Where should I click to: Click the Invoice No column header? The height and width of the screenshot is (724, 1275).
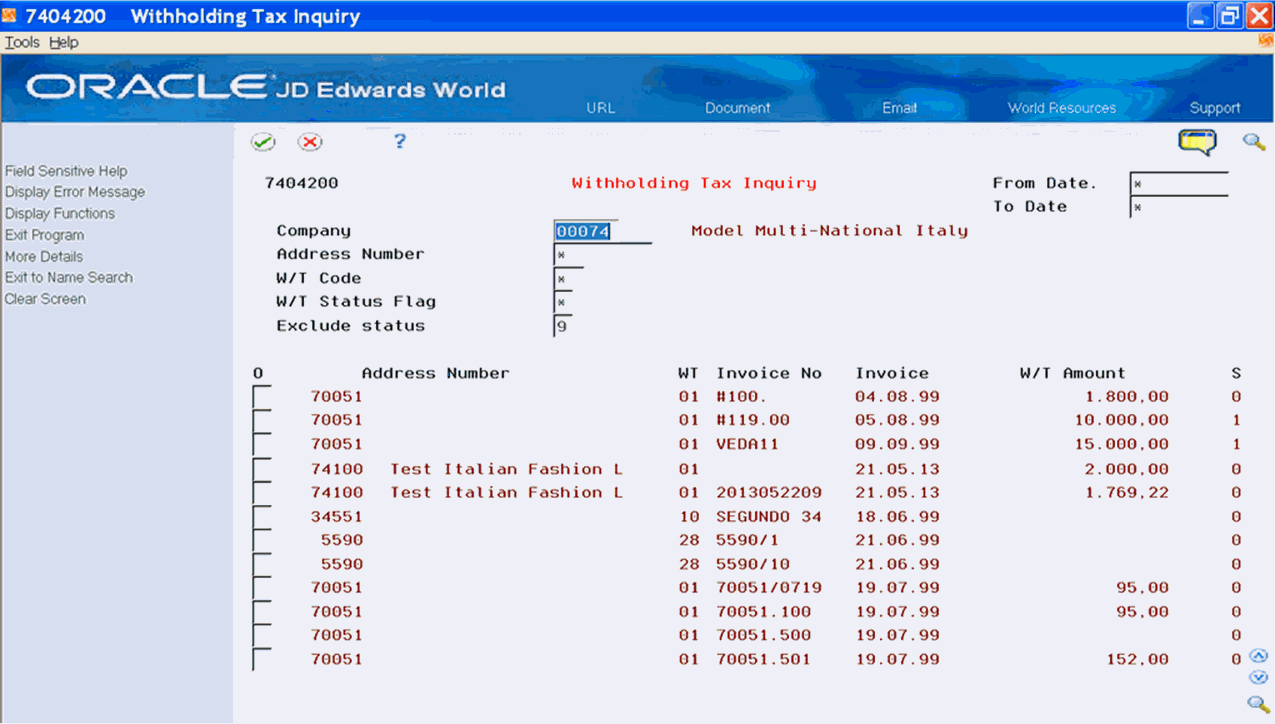click(x=769, y=373)
